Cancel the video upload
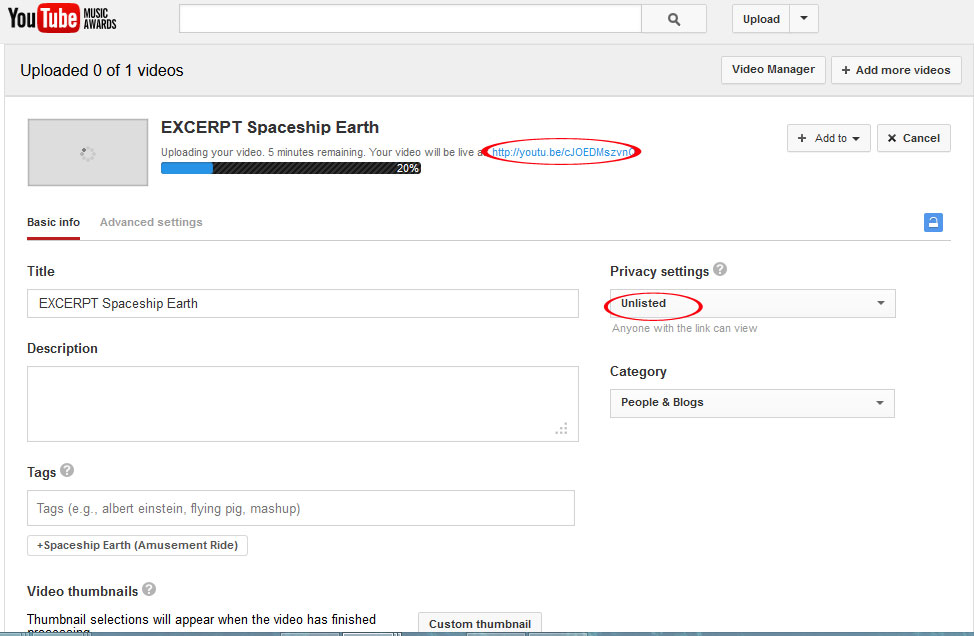The width and height of the screenshot is (974, 636). pyautogui.click(x=913, y=138)
